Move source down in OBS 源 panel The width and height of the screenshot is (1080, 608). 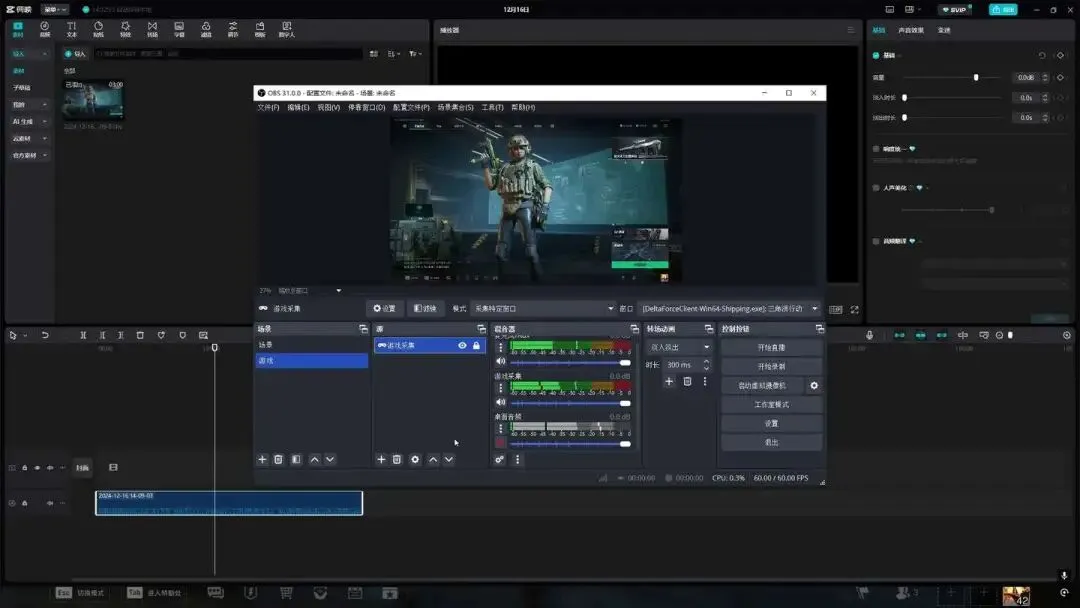pyautogui.click(x=448, y=459)
